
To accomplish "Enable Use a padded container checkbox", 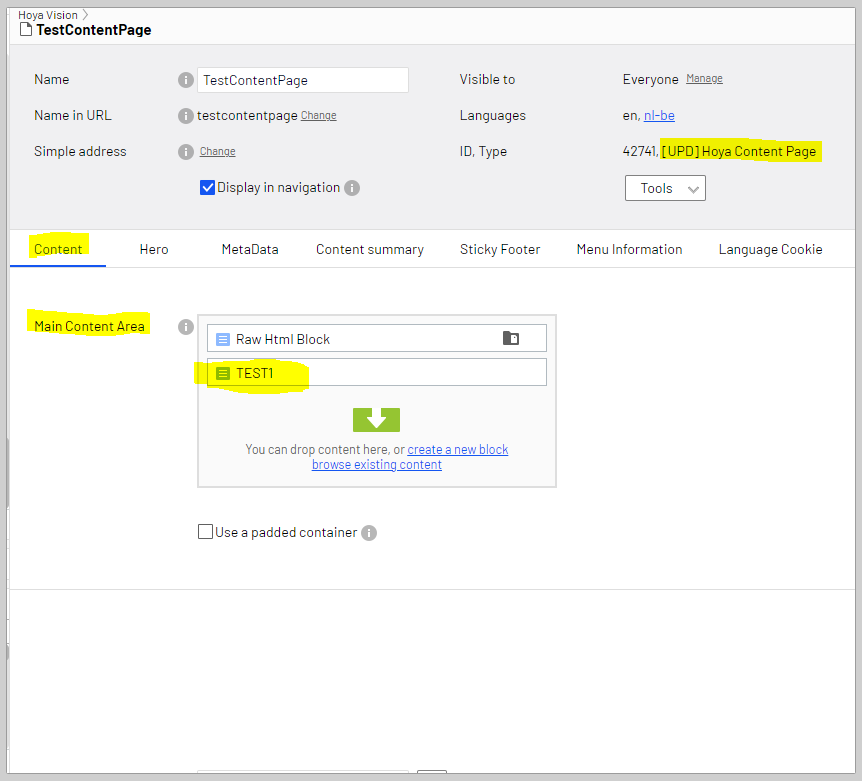I will tap(206, 532).
